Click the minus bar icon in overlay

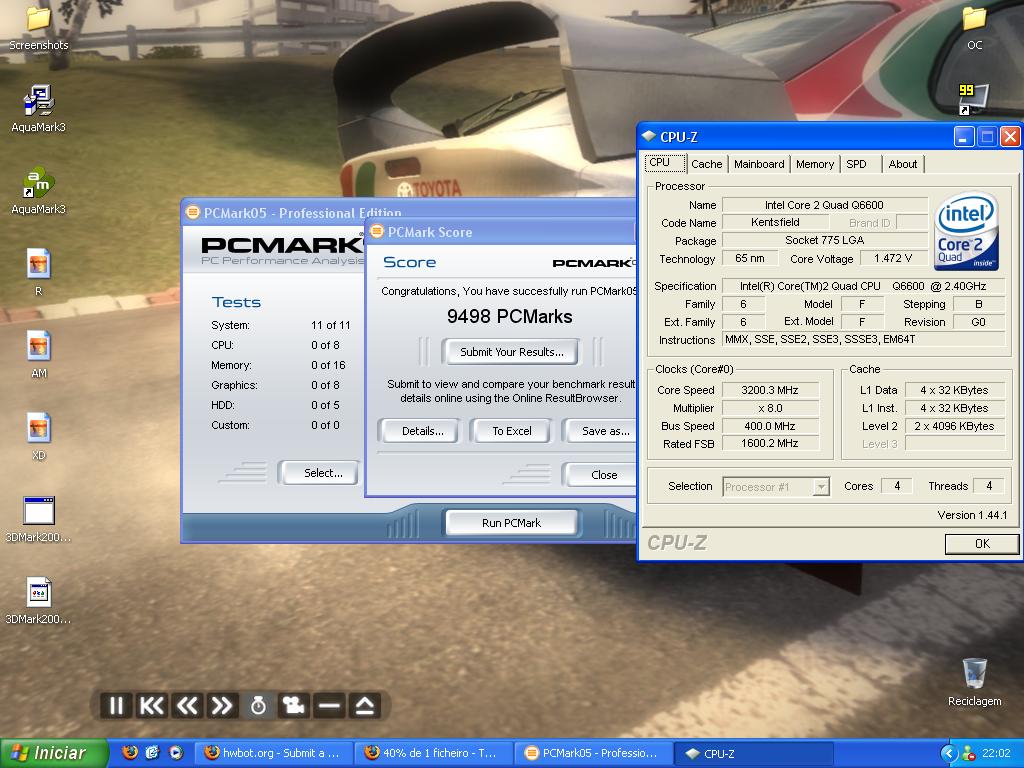tap(329, 706)
